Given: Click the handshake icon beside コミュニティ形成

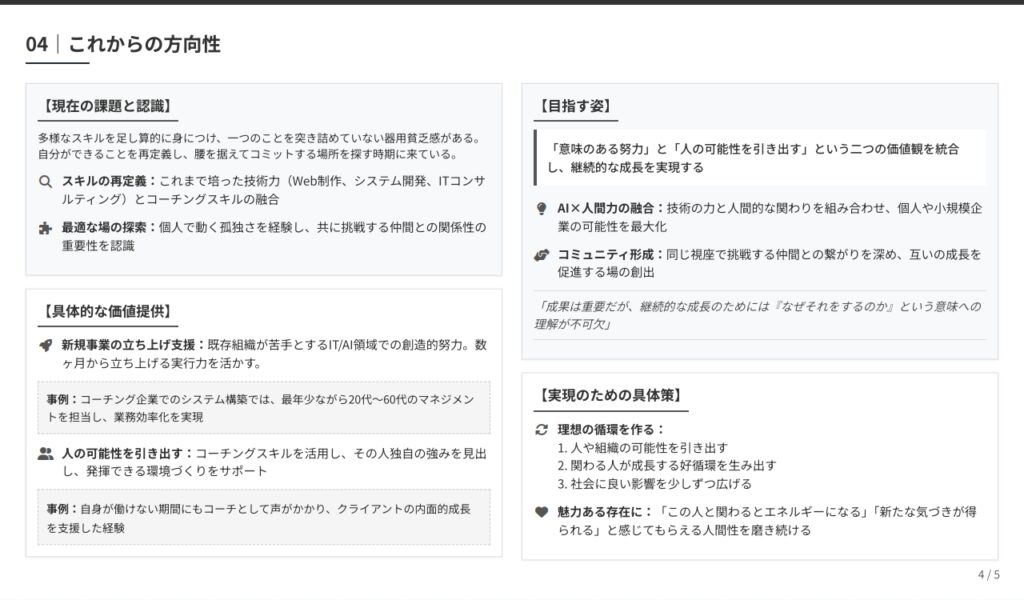Looking at the screenshot, I should point(541,255).
